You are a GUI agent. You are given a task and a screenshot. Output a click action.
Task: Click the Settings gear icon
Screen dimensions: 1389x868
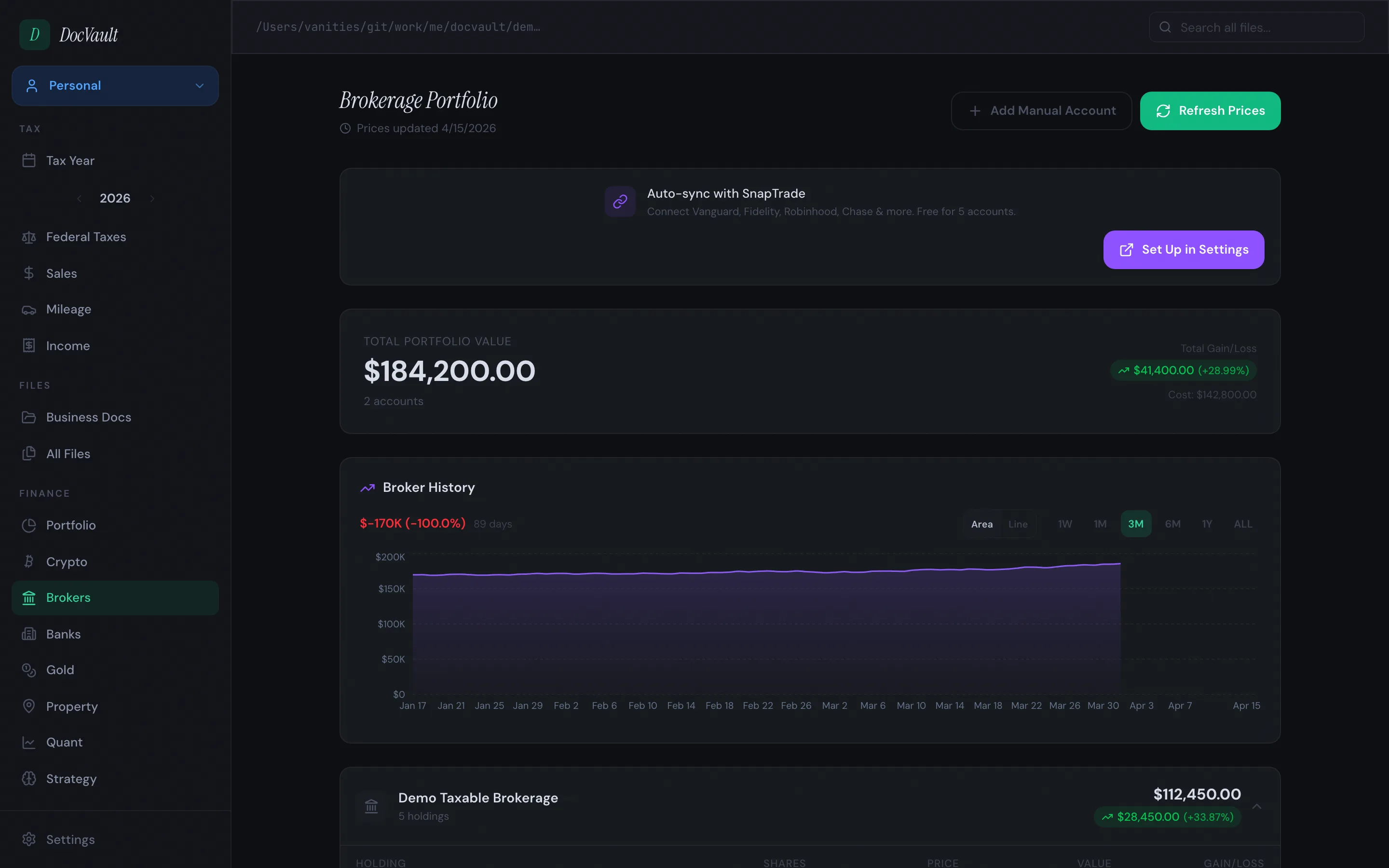pos(29,839)
